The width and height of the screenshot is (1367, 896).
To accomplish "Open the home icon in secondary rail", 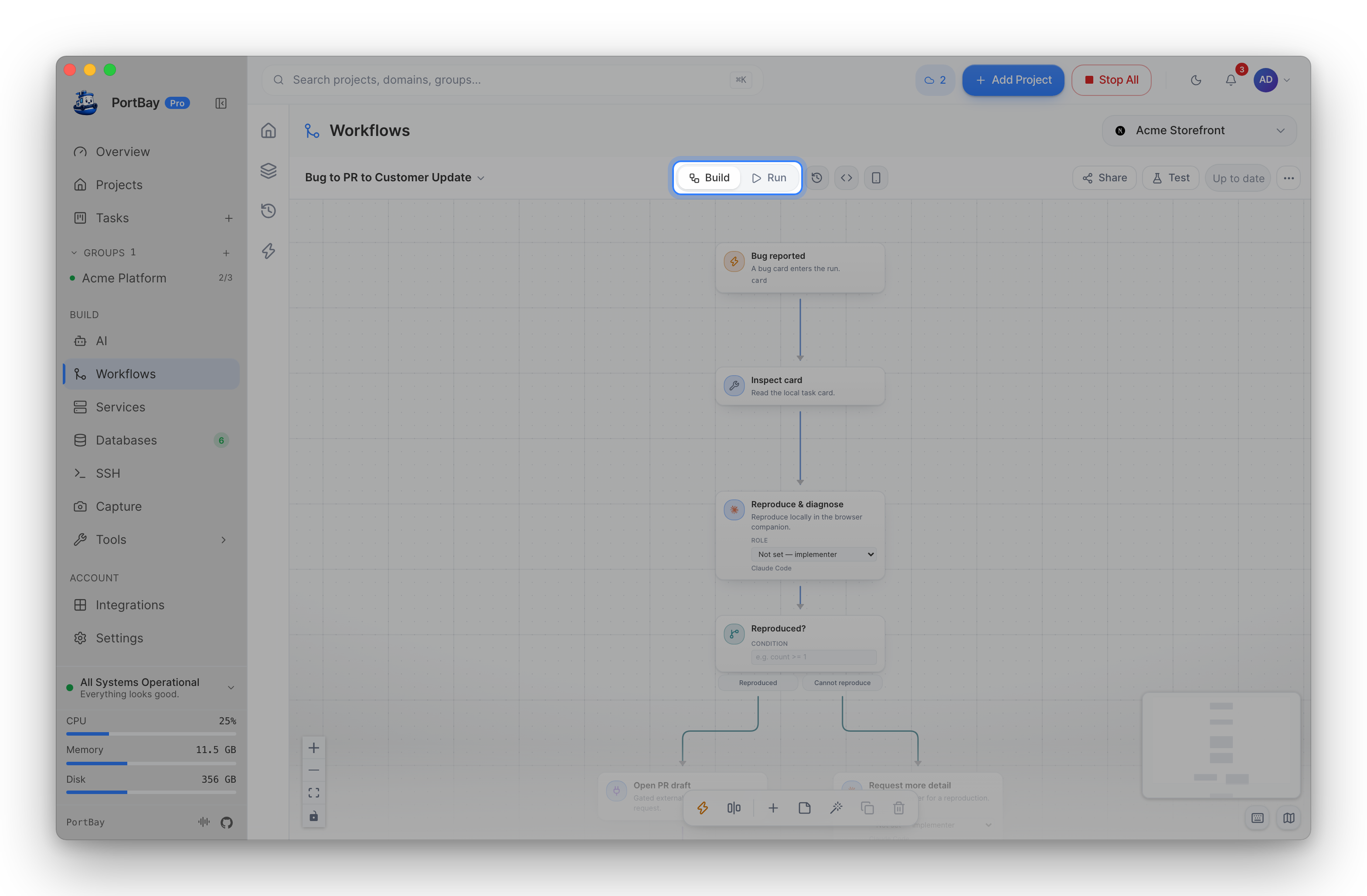I will (x=268, y=130).
